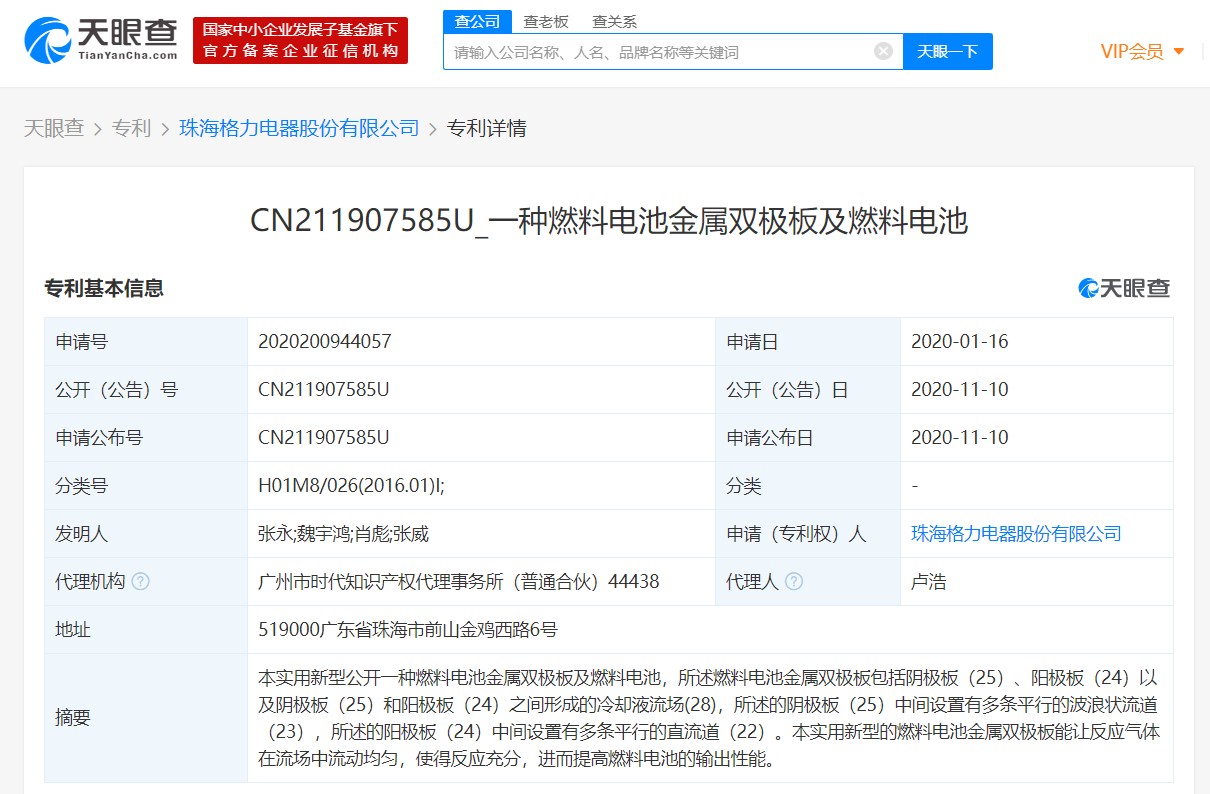Open the help icon next to 代理人

(794, 581)
